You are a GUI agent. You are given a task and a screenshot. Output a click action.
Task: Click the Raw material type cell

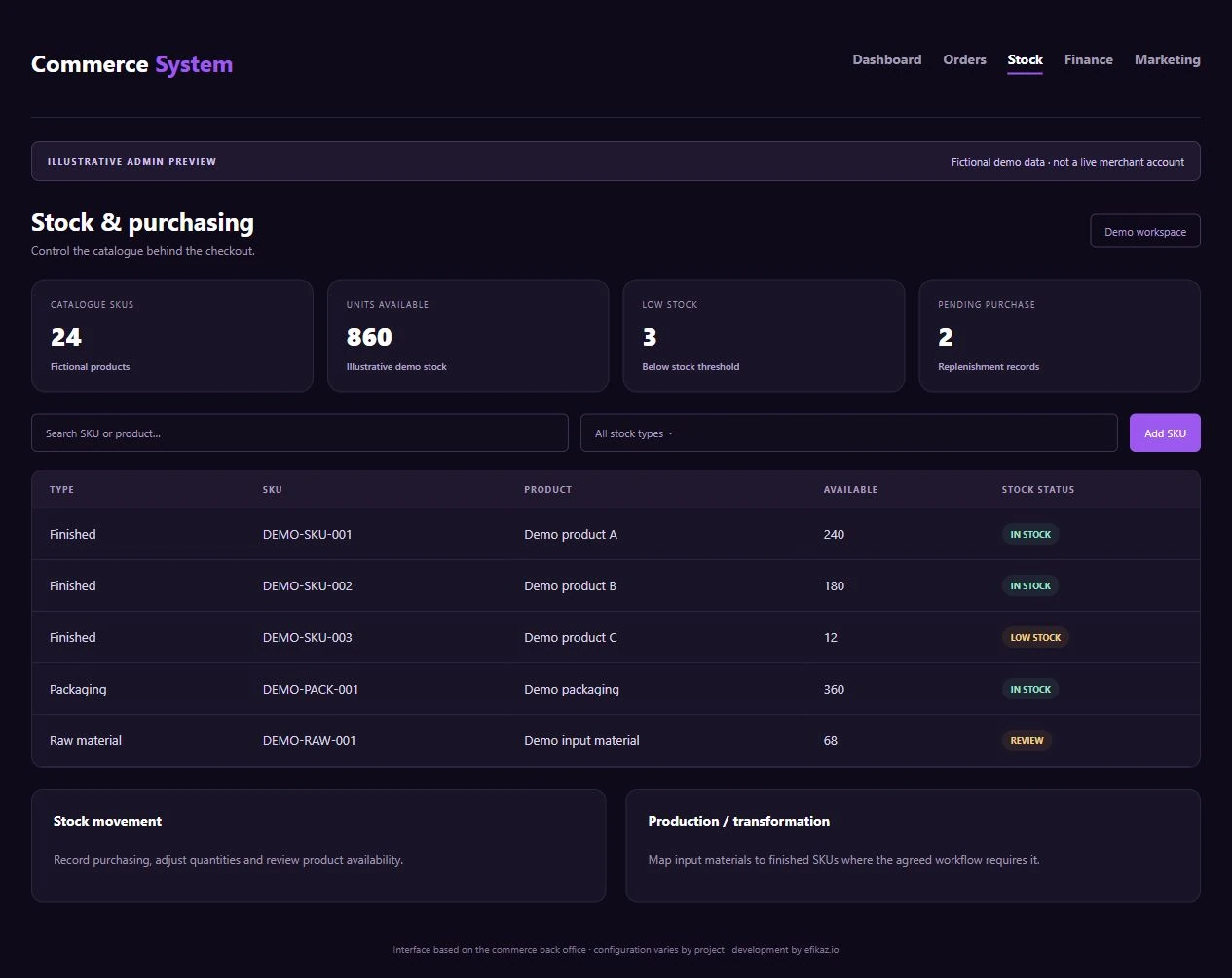pyautogui.click(x=86, y=740)
